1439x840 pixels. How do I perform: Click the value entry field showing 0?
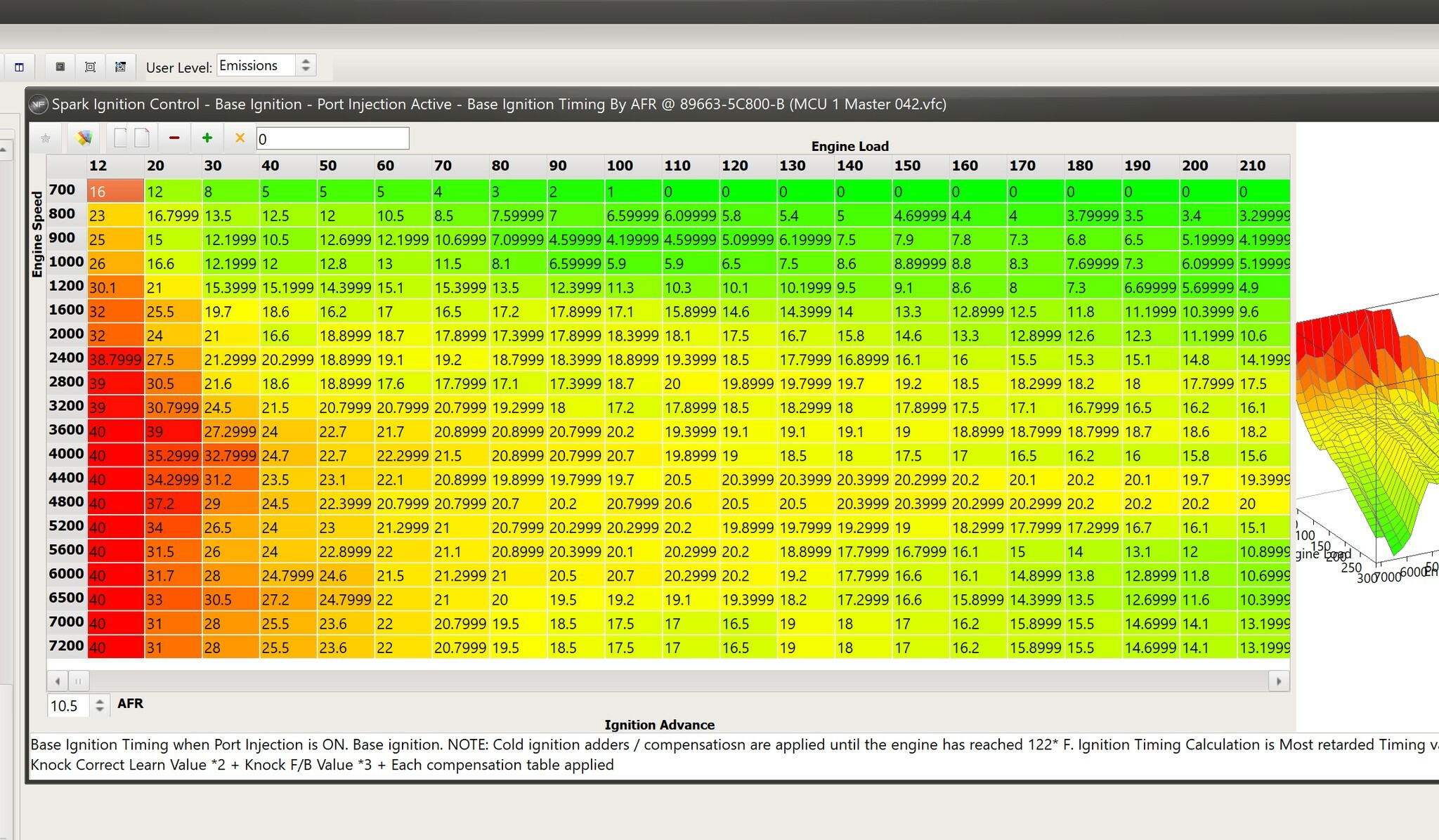coord(332,139)
